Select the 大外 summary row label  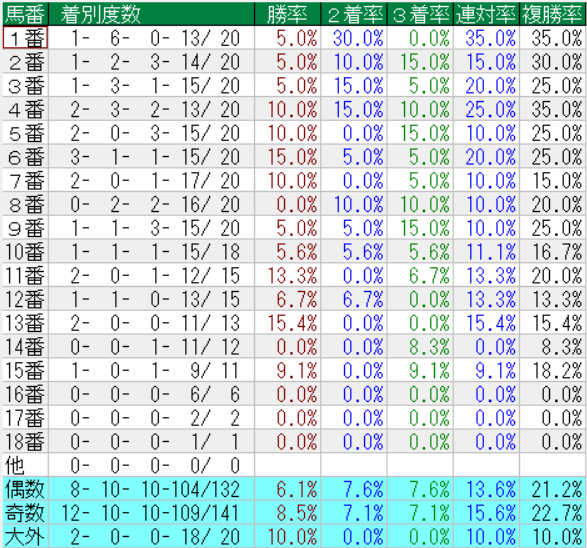[x=25, y=536]
